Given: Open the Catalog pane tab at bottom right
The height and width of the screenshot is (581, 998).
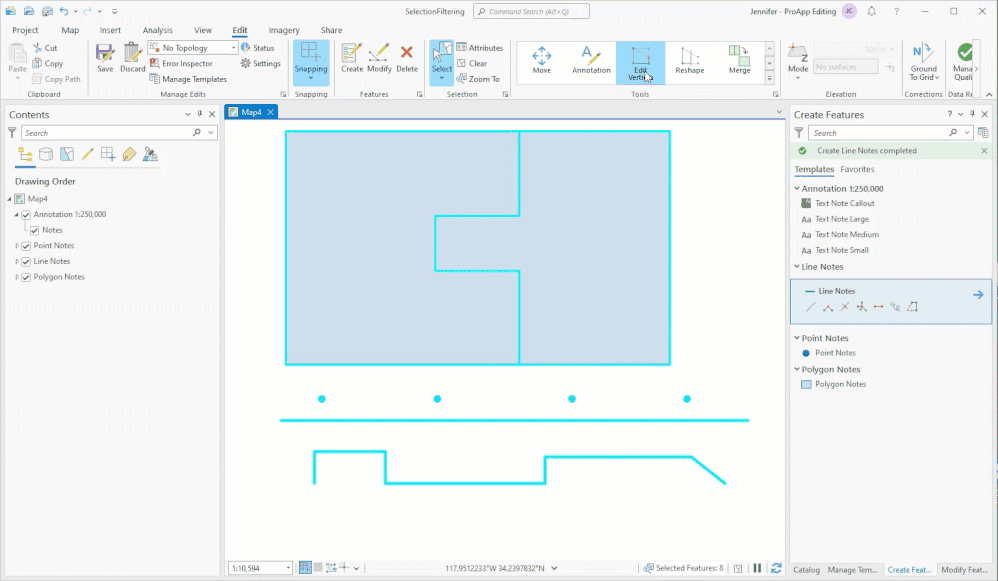Looking at the screenshot, I should [806, 569].
